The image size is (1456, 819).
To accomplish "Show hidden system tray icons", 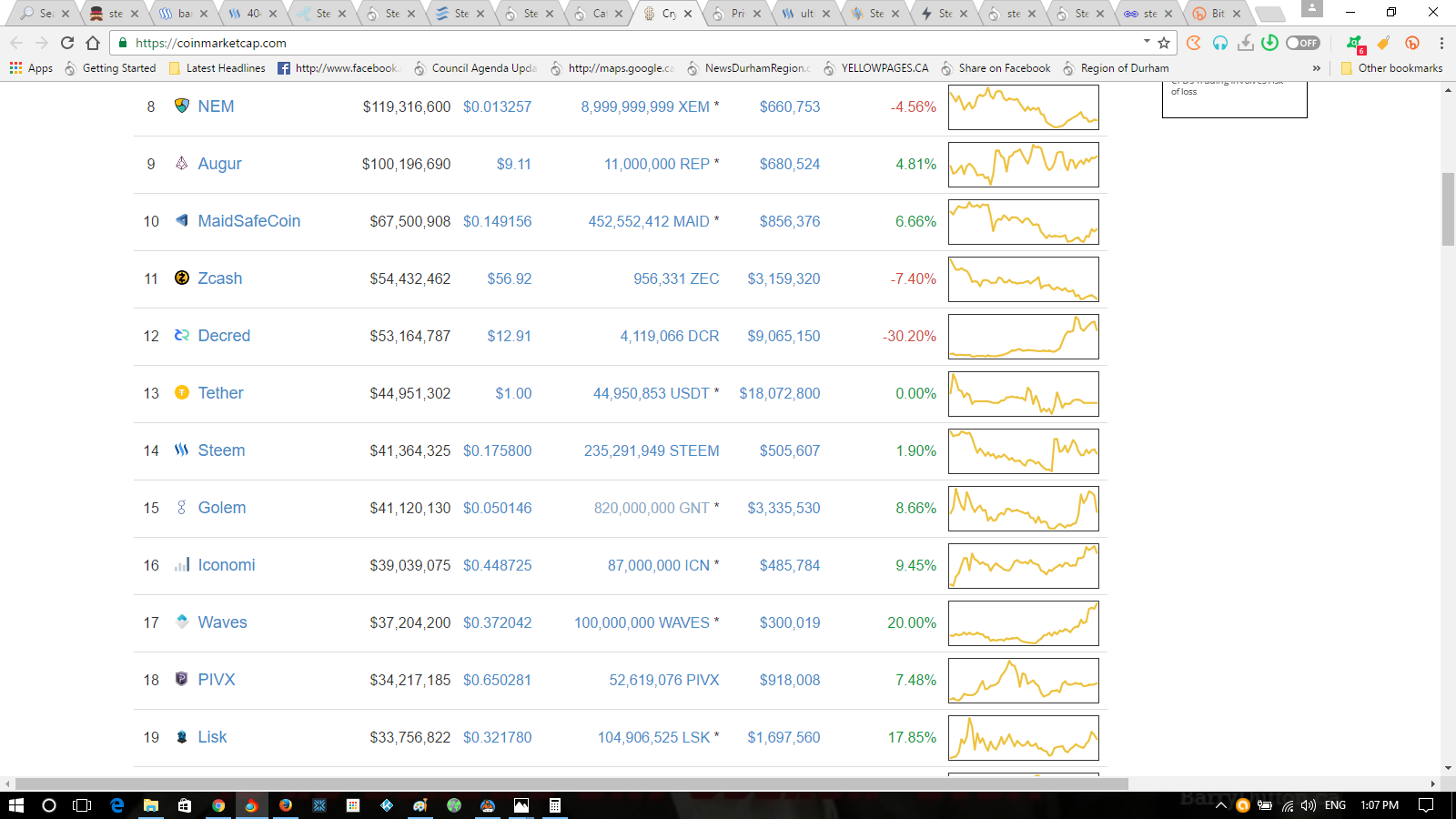I will (x=1221, y=805).
